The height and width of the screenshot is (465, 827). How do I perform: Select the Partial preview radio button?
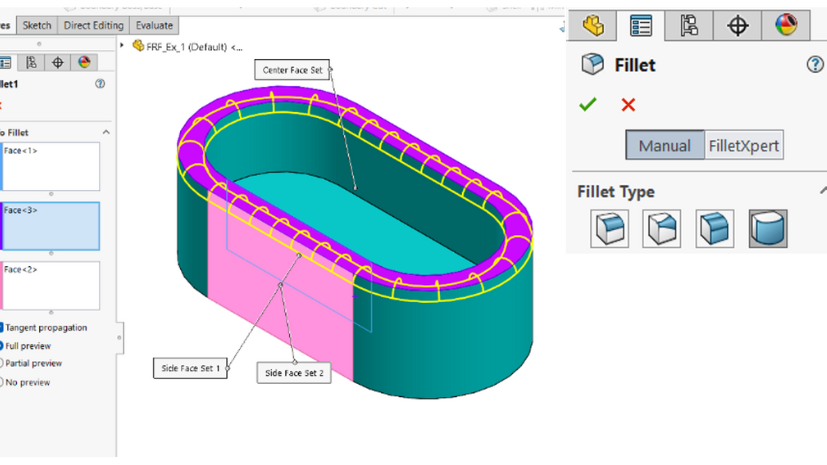pos(3,363)
